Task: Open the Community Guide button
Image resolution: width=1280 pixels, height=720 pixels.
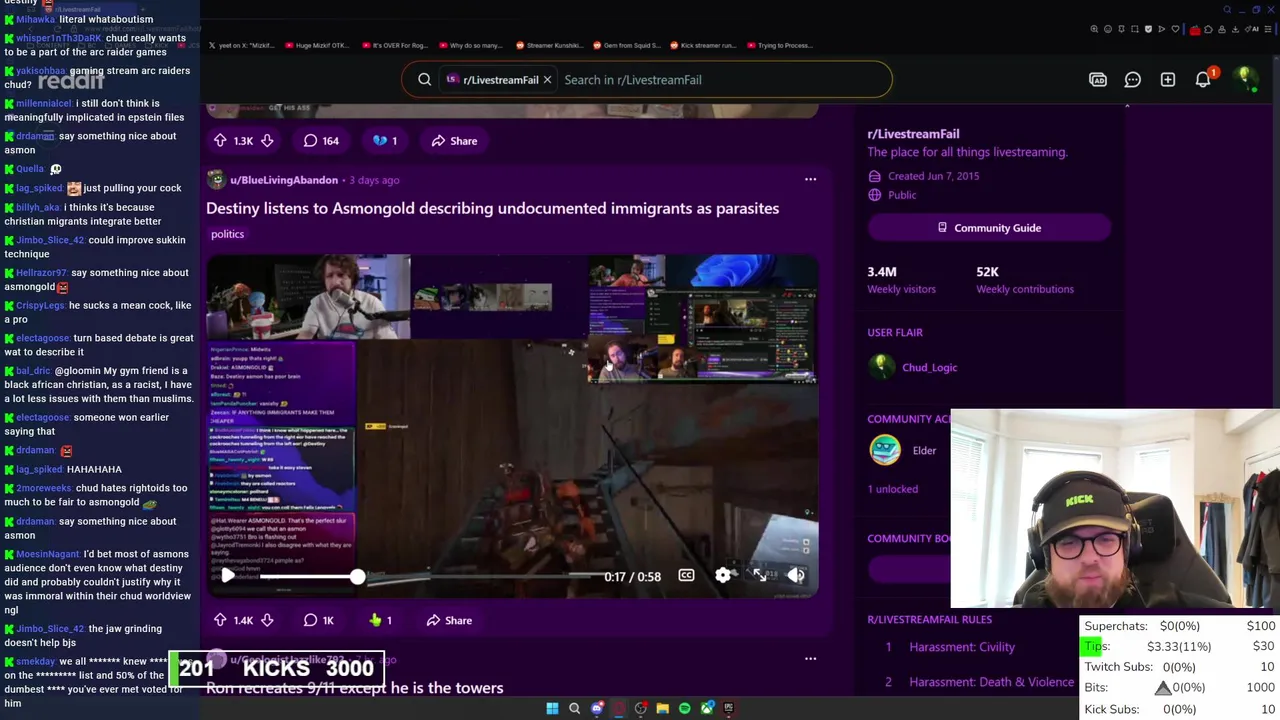Action: (989, 228)
